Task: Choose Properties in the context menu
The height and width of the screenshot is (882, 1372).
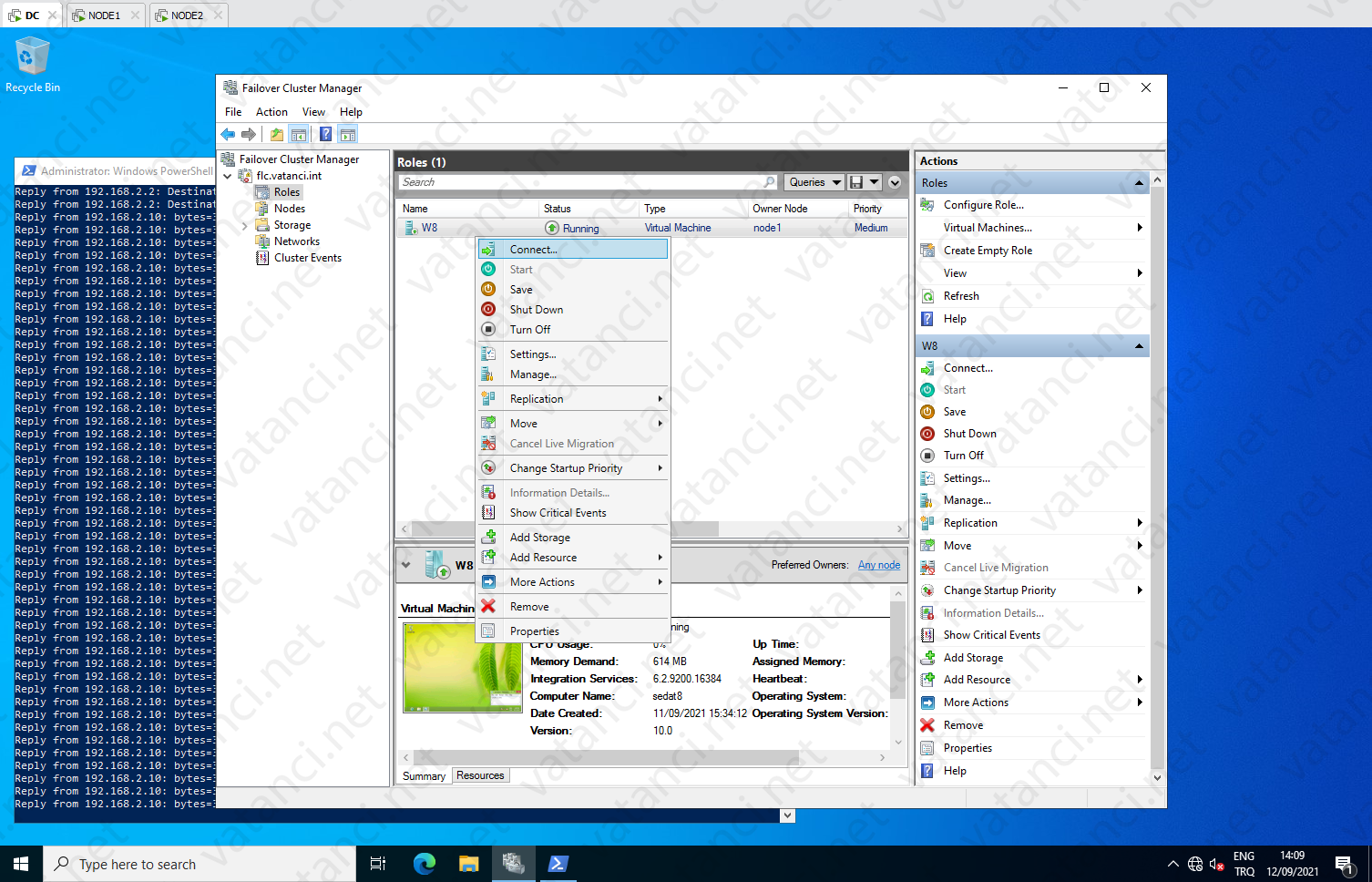Action: (573, 631)
